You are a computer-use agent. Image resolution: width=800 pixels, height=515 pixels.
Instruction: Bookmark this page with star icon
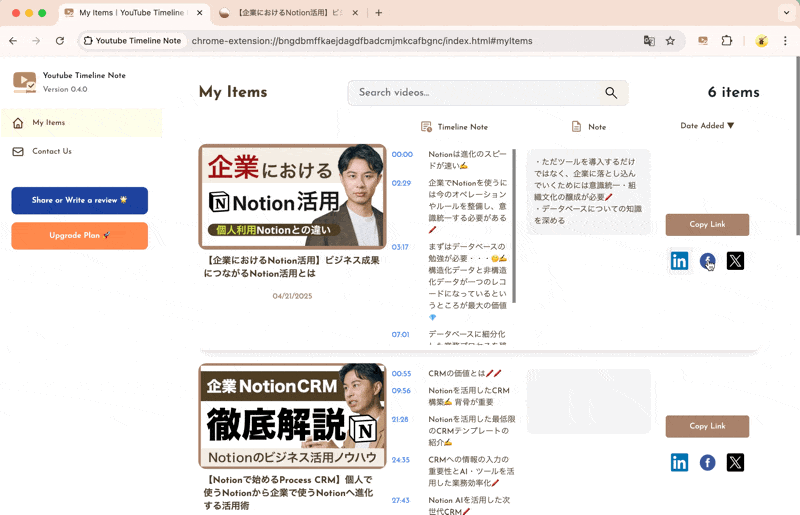(x=670, y=41)
